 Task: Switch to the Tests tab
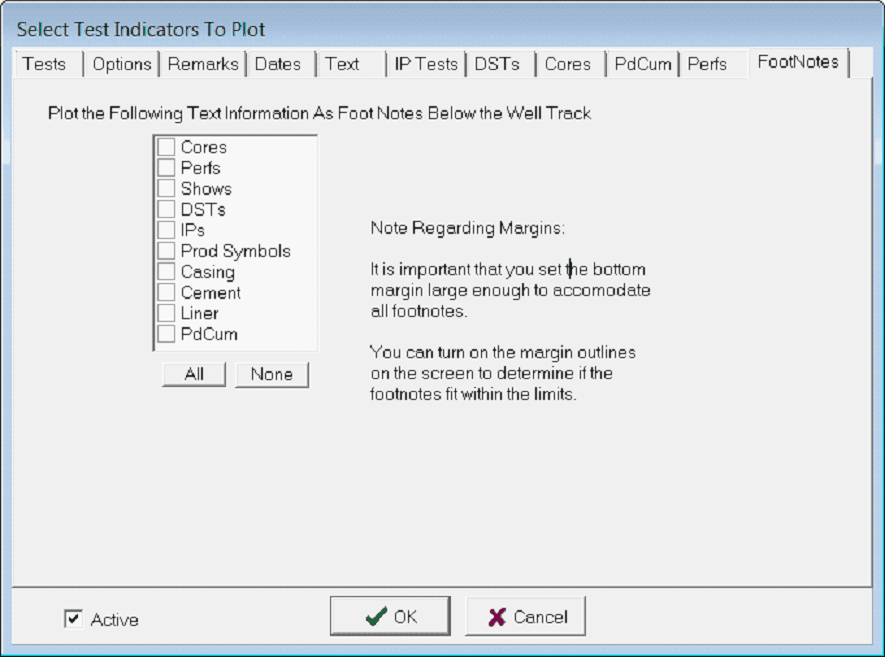(x=45, y=64)
